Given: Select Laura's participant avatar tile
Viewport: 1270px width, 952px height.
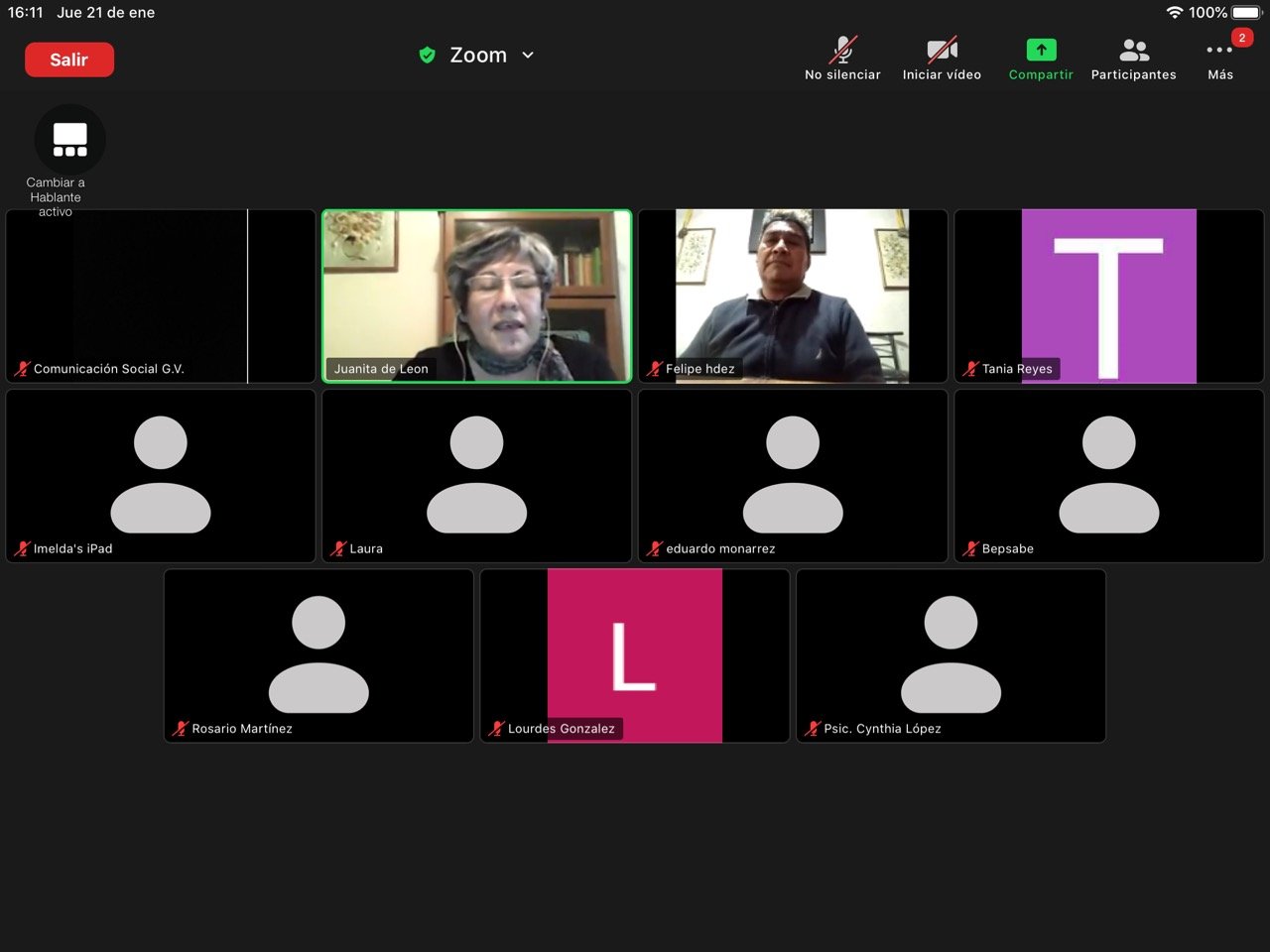Looking at the screenshot, I should click(x=477, y=476).
